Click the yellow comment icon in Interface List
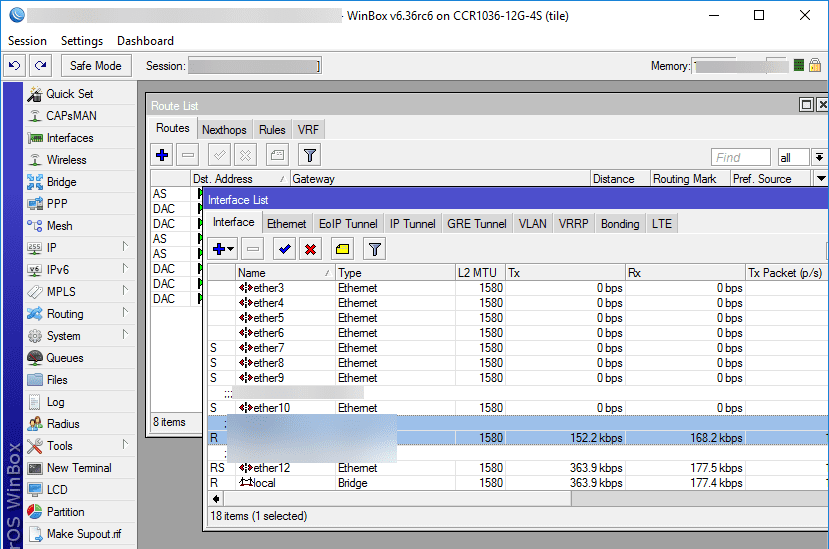 point(342,249)
